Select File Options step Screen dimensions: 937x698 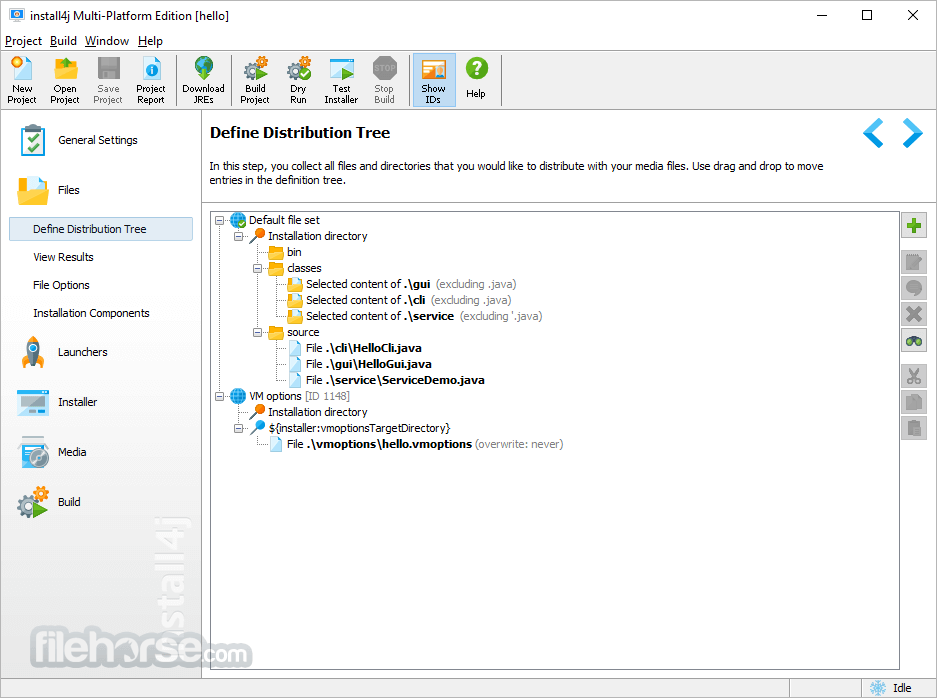click(62, 285)
